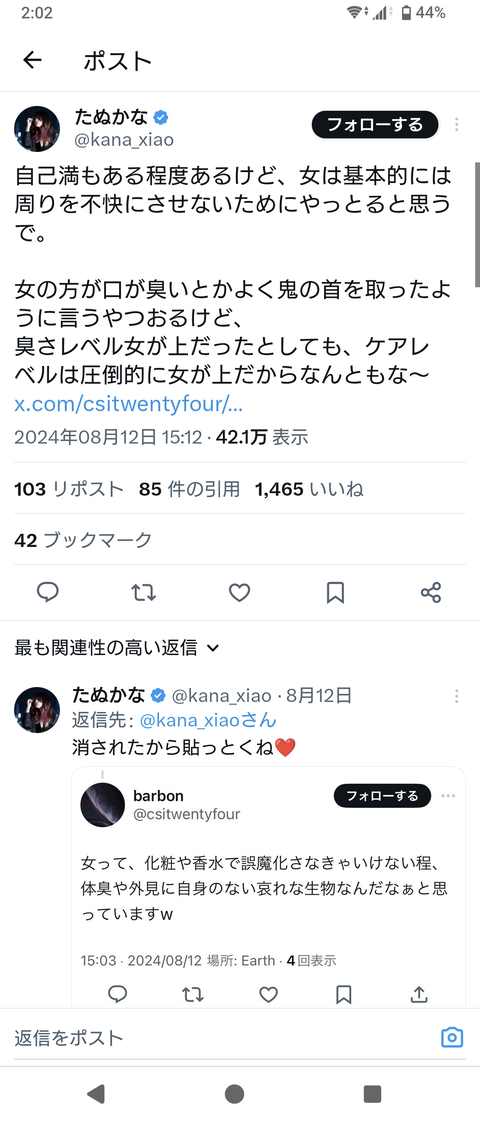This screenshot has height=1121, width=480.
Task: Open the x.com/csitwentyfour link
Action: (x=129, y=405)
